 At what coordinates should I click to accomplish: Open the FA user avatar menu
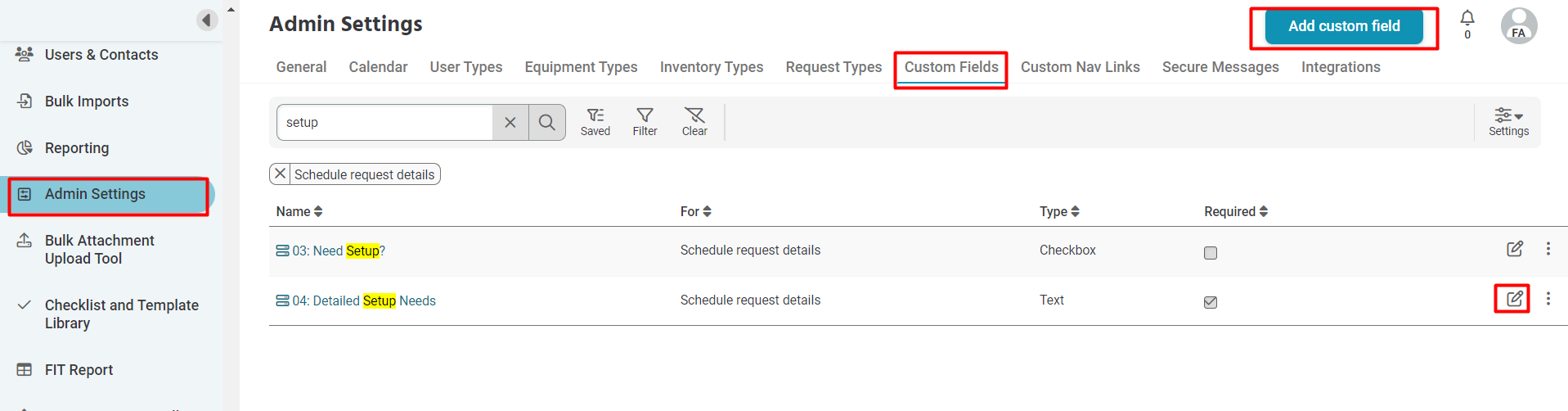[x=1519, y=25]
